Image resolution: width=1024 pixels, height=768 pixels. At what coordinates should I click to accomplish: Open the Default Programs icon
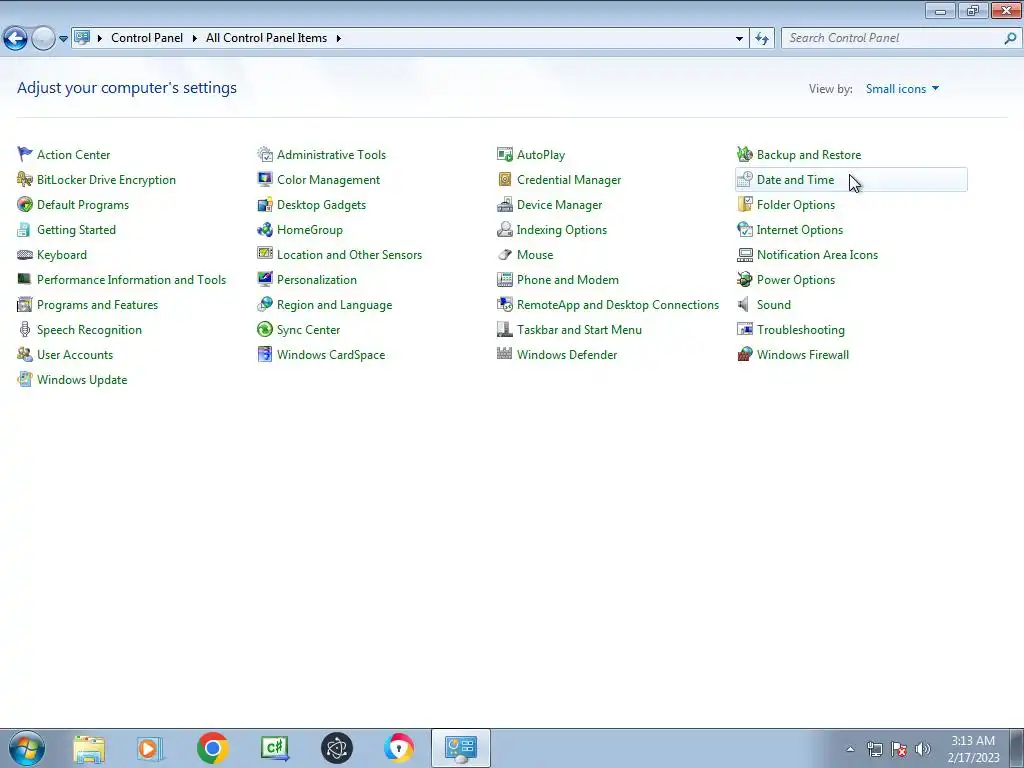(x=25, y=204)
